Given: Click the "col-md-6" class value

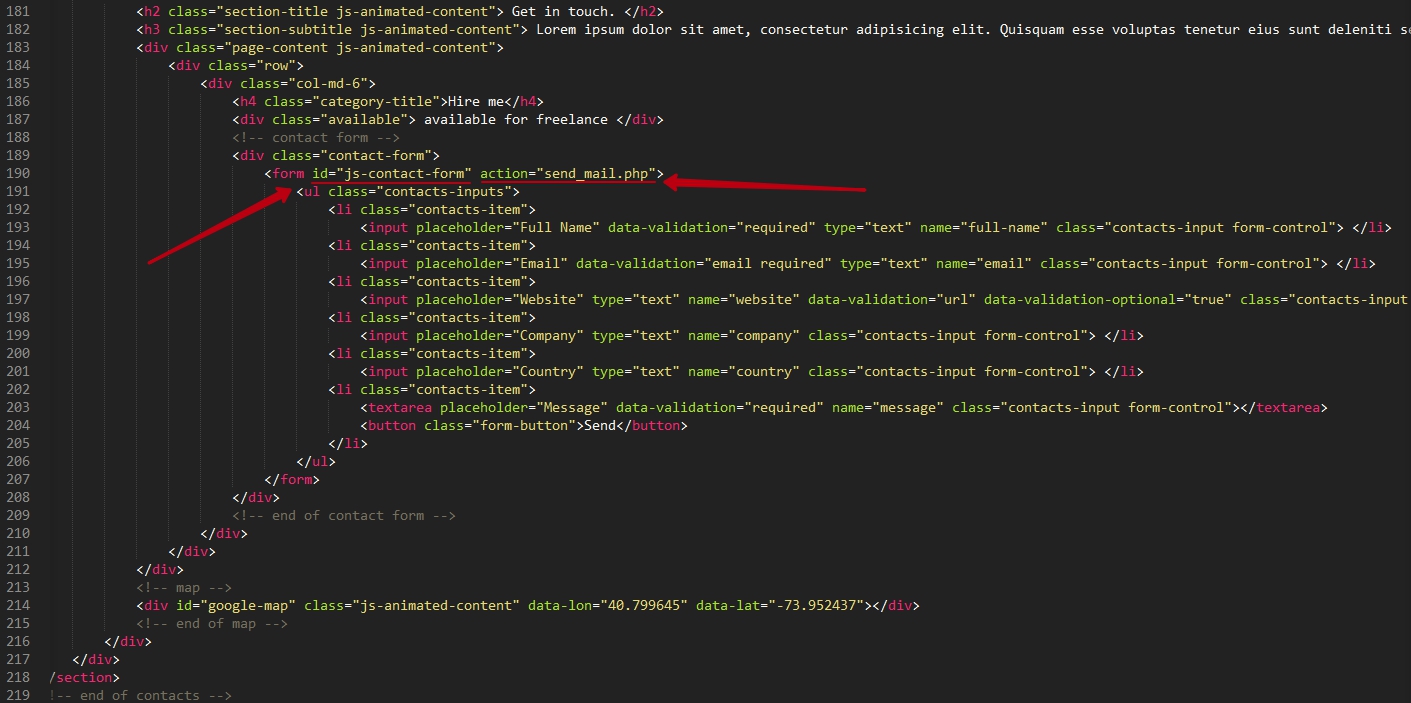Looking at the screenshot, I should pos(328,83).
